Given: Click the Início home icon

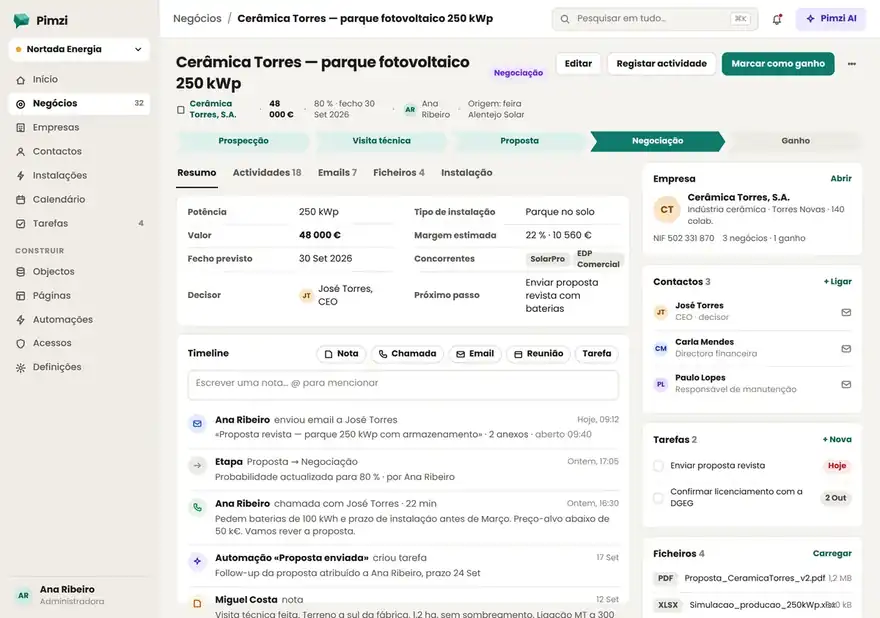Looking at the screenshot, I should tap(21, 80).
